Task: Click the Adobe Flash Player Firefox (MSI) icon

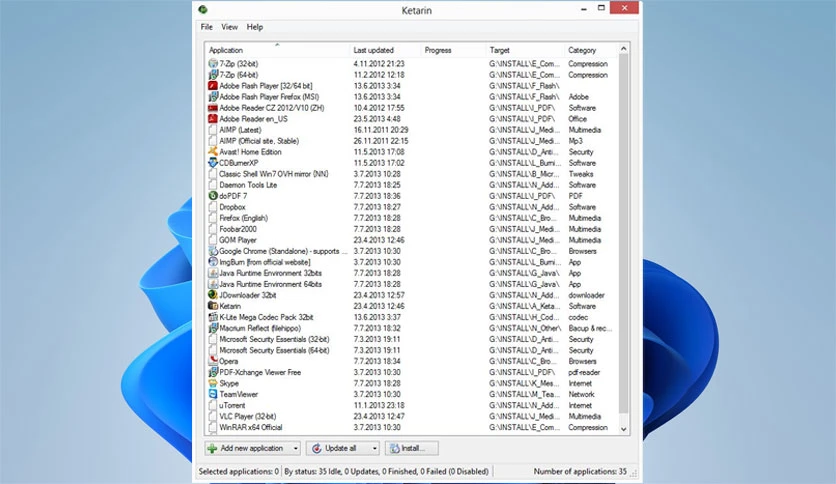Action: click(213, 96)
